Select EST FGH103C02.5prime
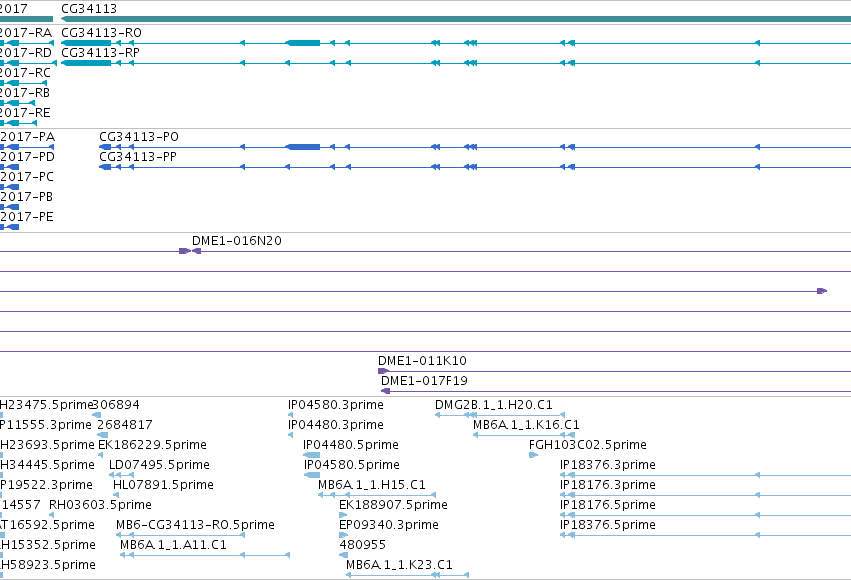Screen dimensions: 851x580 pos(588,445)
